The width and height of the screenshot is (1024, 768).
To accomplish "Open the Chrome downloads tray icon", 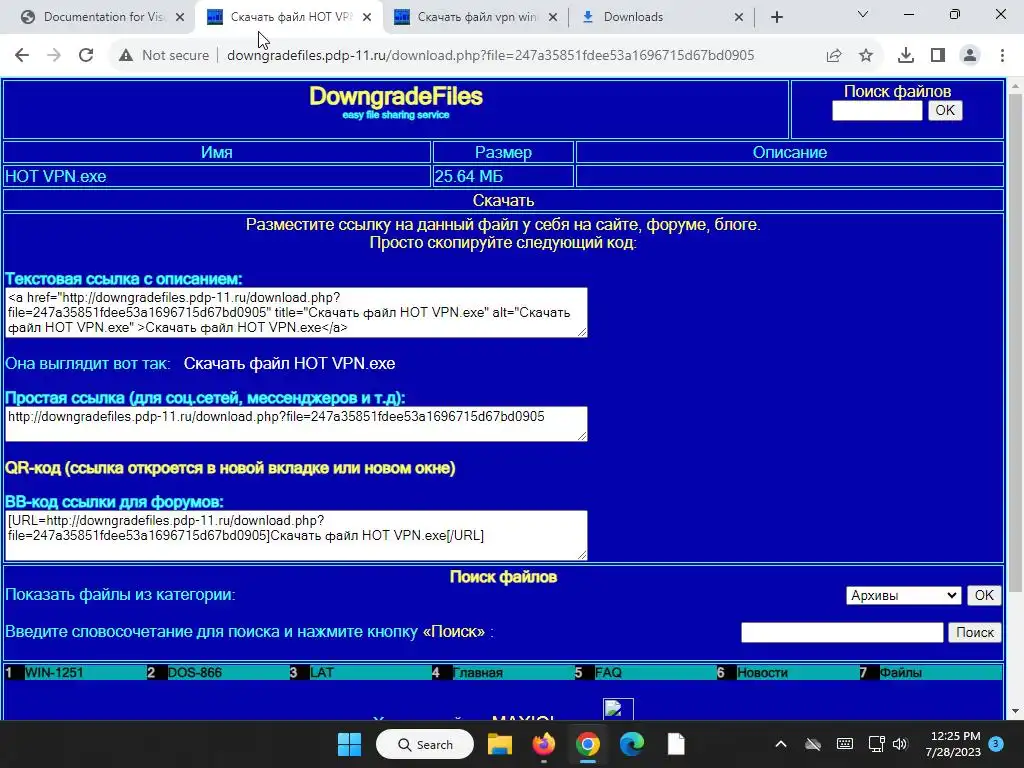I will click(906, 56).
